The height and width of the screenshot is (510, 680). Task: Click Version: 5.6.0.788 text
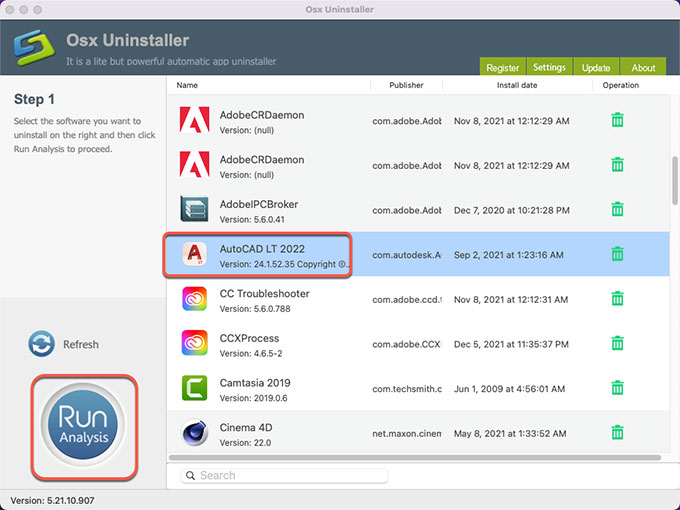(x=255, y=309)
